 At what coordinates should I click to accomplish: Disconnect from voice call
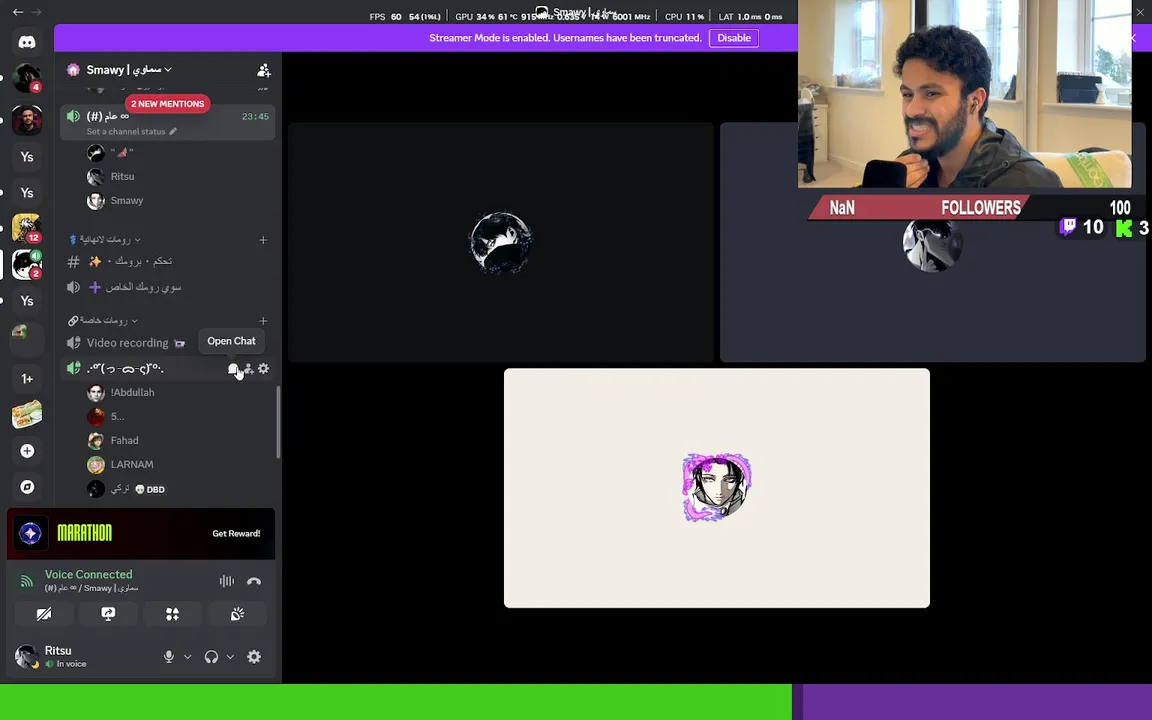[x=254, y=581]
